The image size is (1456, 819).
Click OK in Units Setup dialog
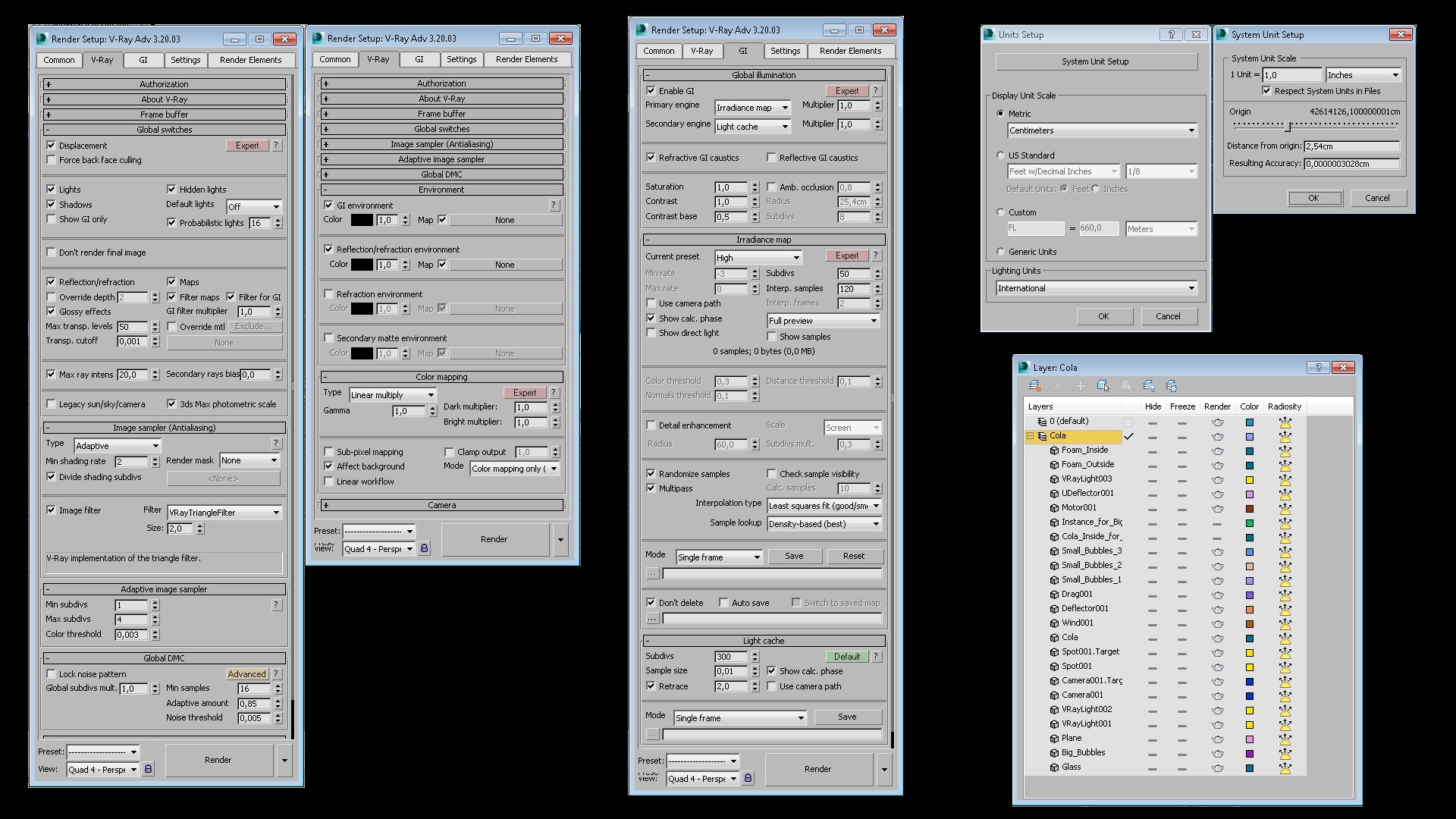[1103, 316]
